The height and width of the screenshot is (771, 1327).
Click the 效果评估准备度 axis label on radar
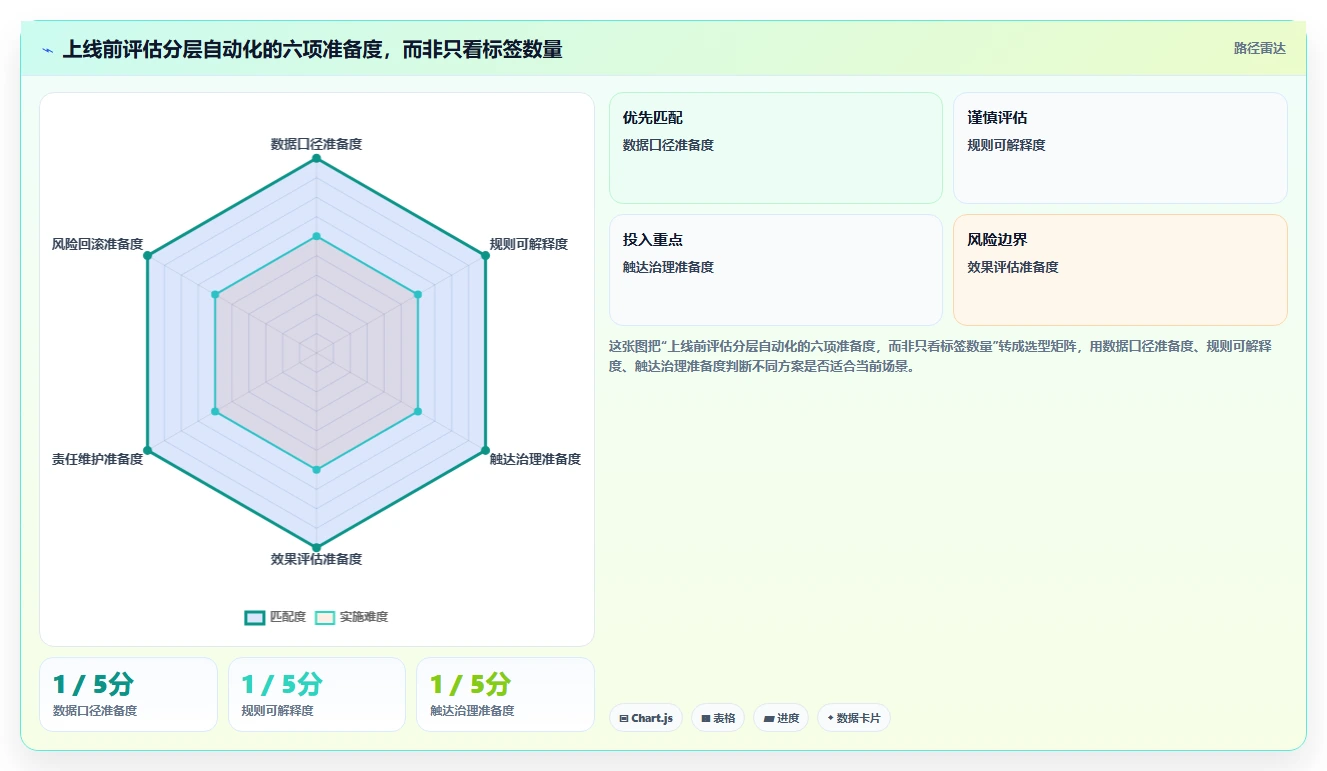316,559
